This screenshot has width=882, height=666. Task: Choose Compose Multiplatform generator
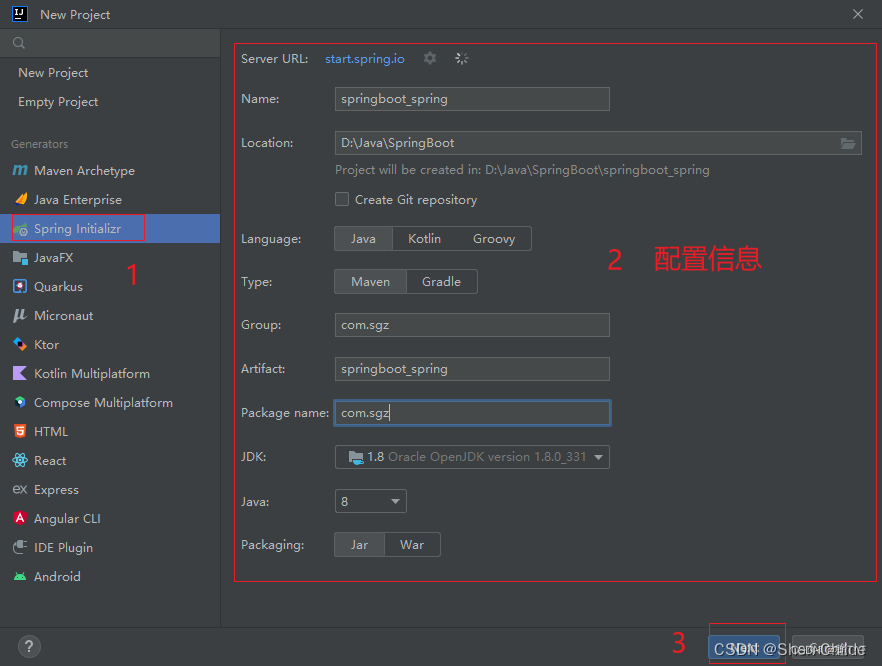pyautogui.click(x=103, y=403)
